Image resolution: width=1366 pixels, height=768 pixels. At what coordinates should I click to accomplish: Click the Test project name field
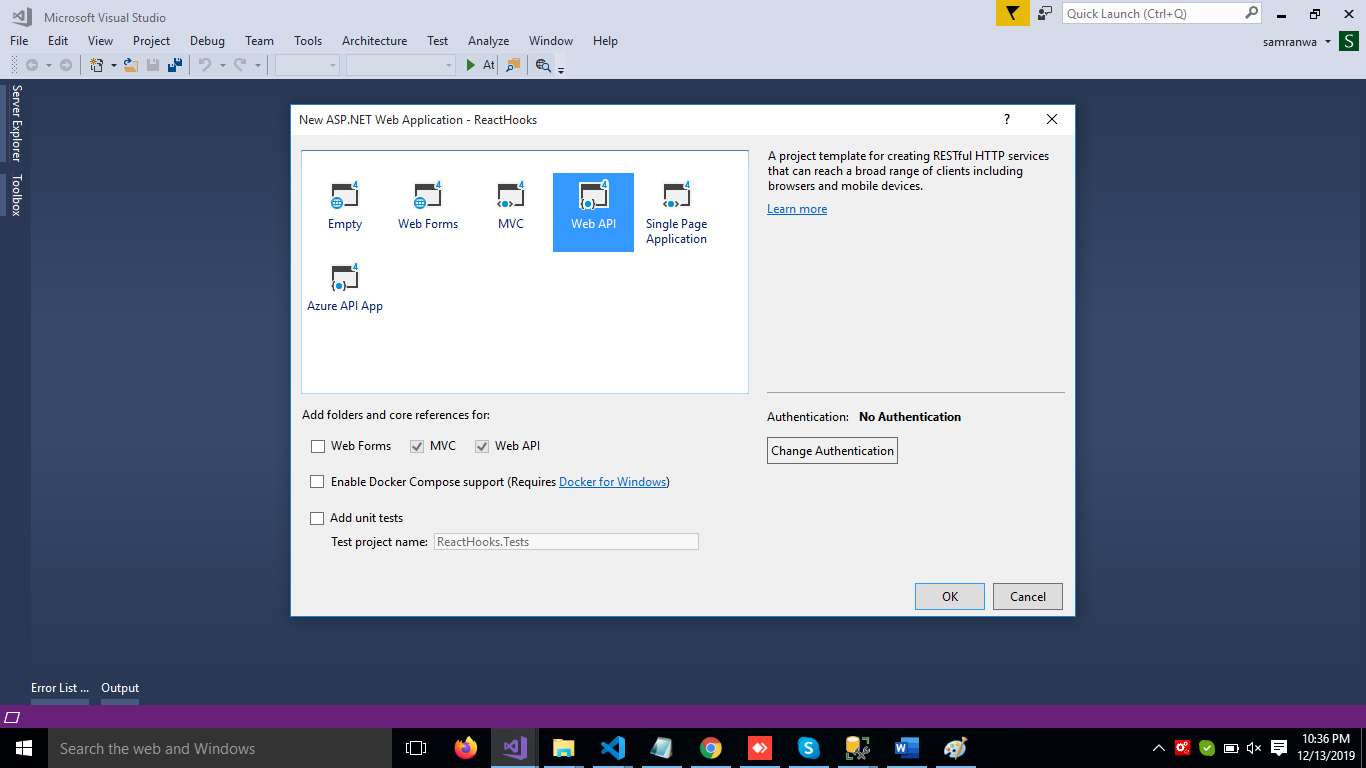[566, 542]
